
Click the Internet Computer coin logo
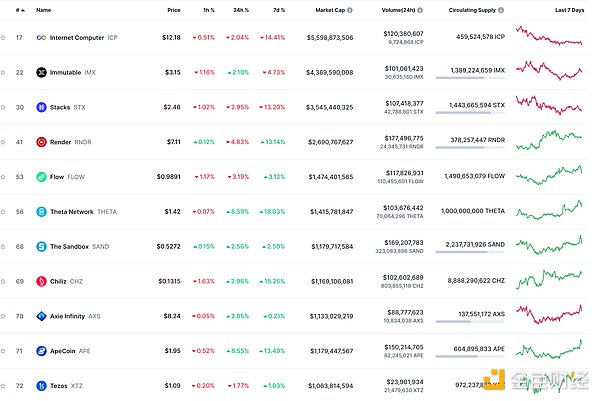40,37
